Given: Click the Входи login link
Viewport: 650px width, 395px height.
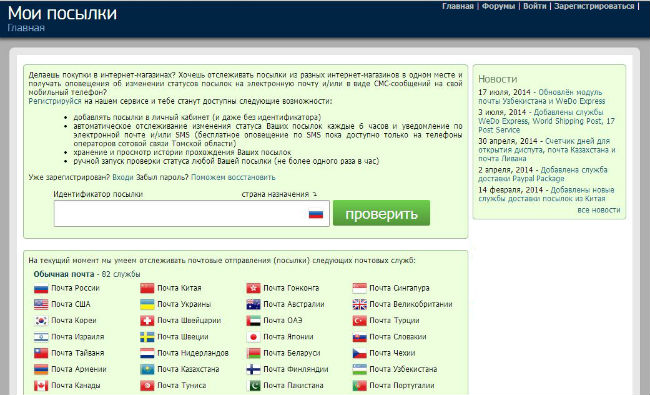Looking at the screenshot, I should pos(123,177).
